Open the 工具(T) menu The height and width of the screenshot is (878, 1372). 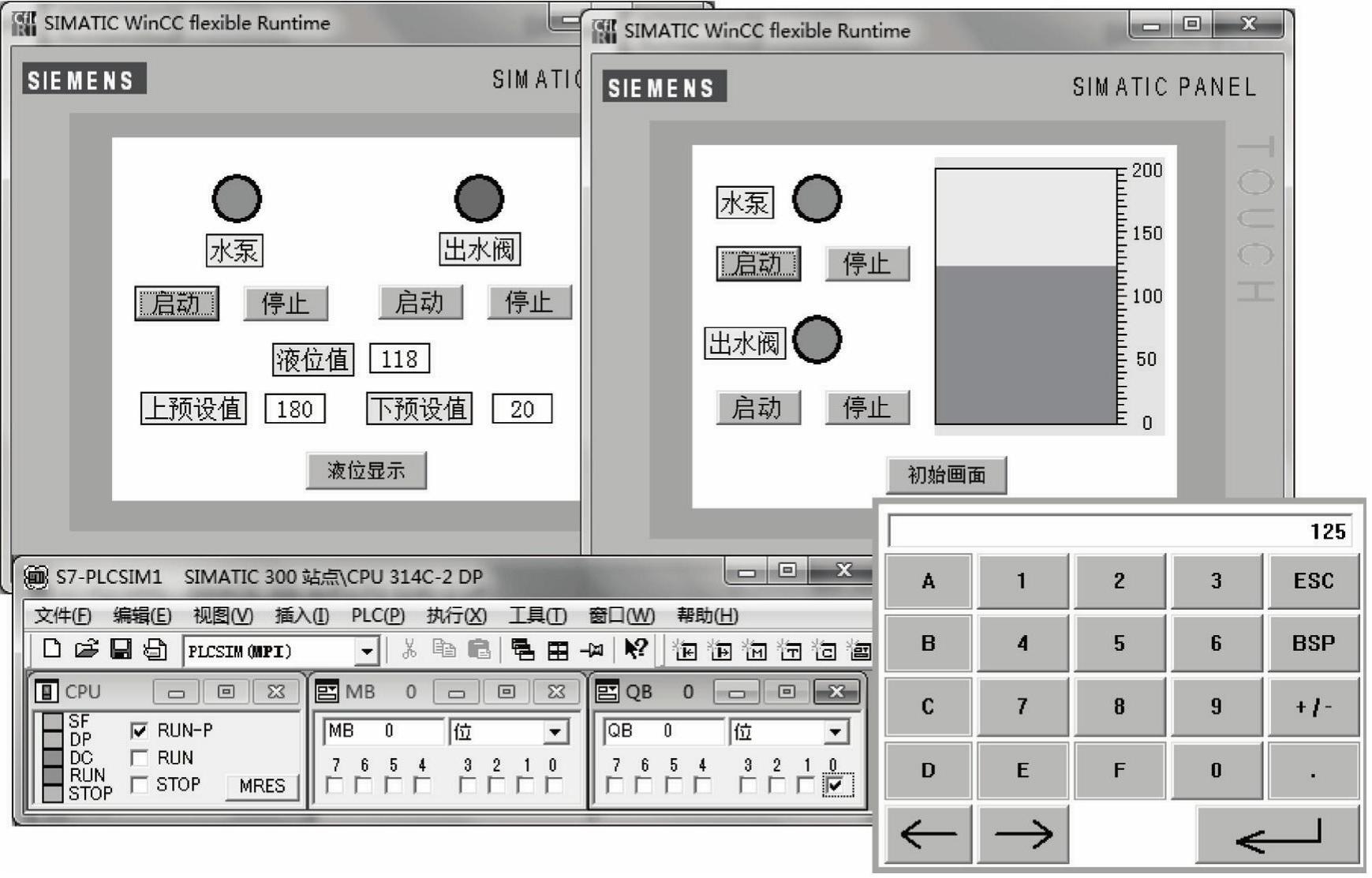(x=537, y=615)
